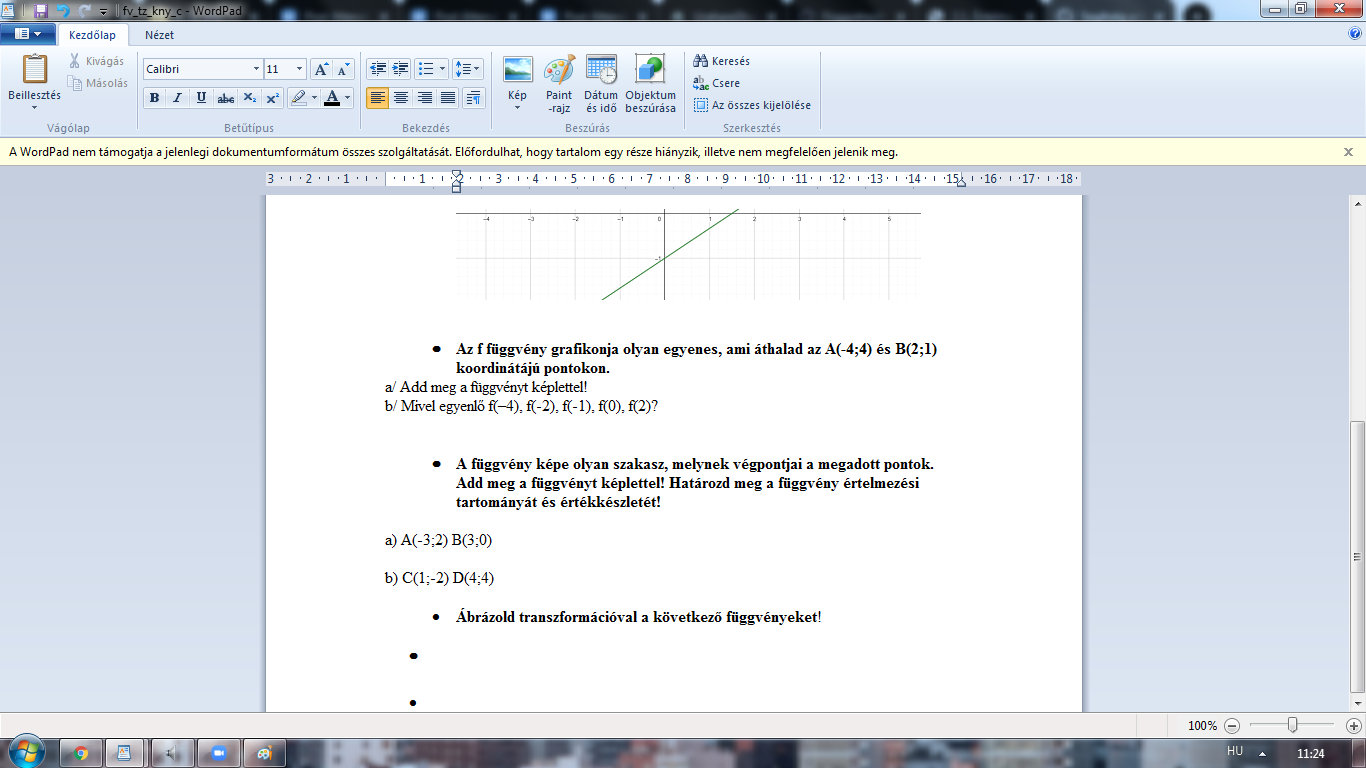Open the Kezdőlap ribbon tab

[x=92, y=35]
